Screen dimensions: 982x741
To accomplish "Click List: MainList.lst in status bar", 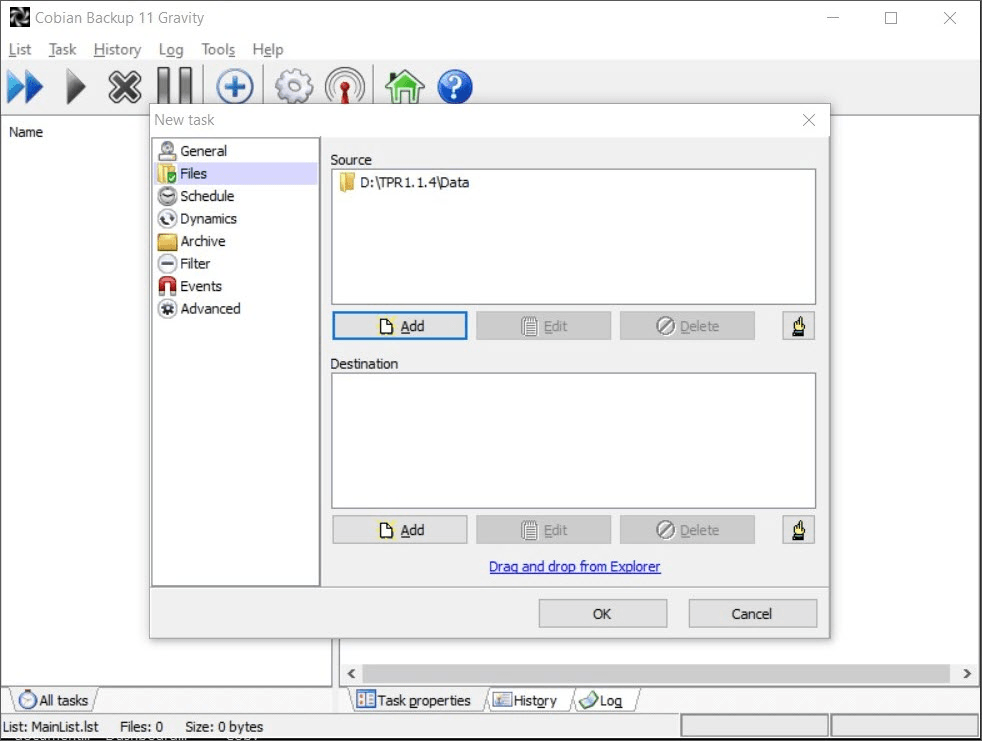I will (x=51, y=727).
